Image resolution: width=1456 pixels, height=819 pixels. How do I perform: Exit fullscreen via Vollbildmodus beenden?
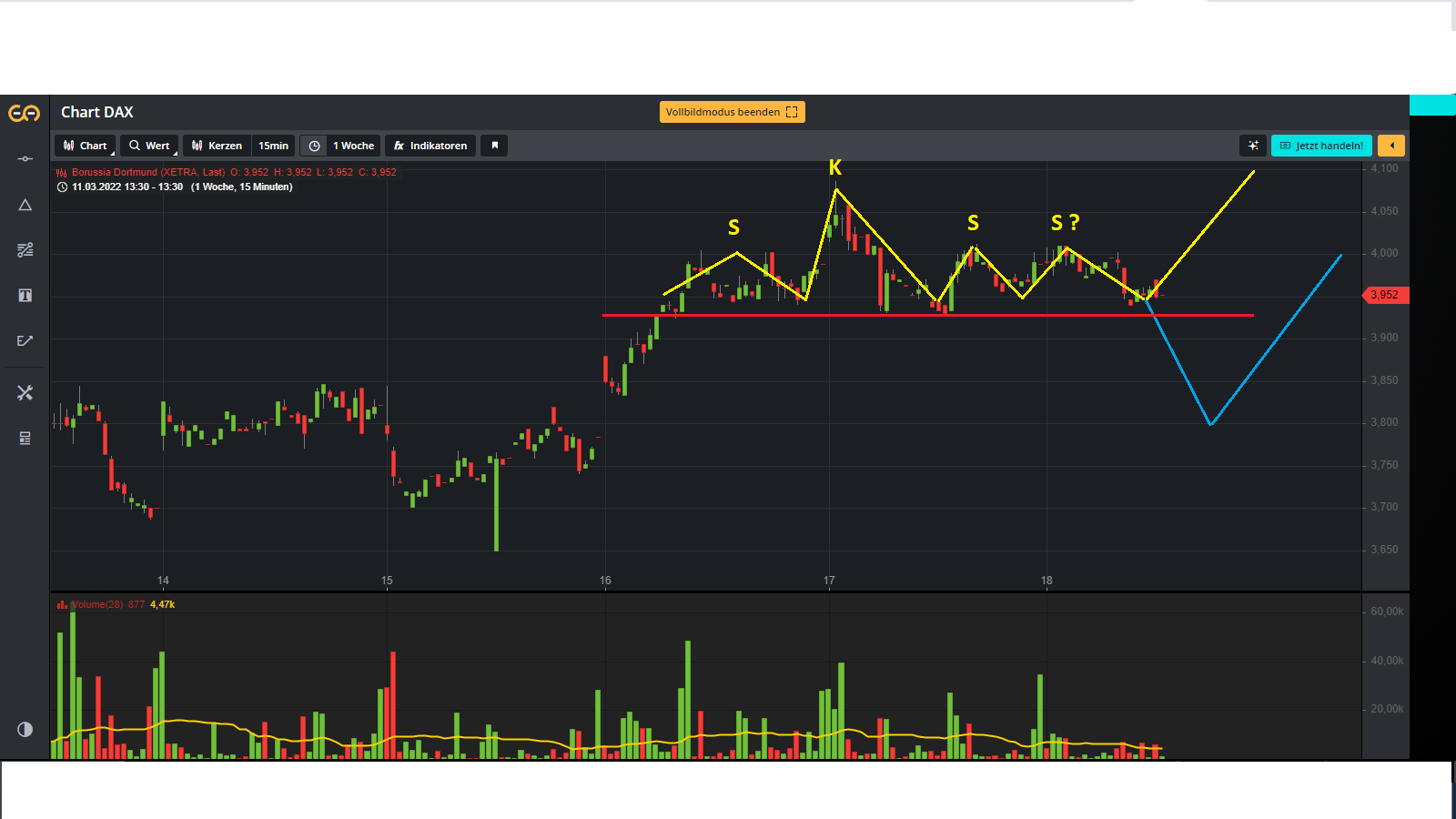pos(732,112)
